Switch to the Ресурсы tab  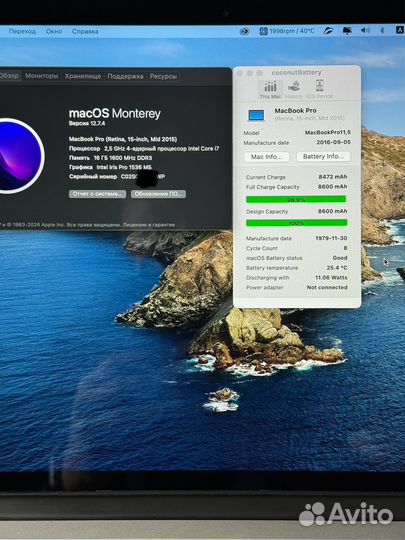click(163, 76)
